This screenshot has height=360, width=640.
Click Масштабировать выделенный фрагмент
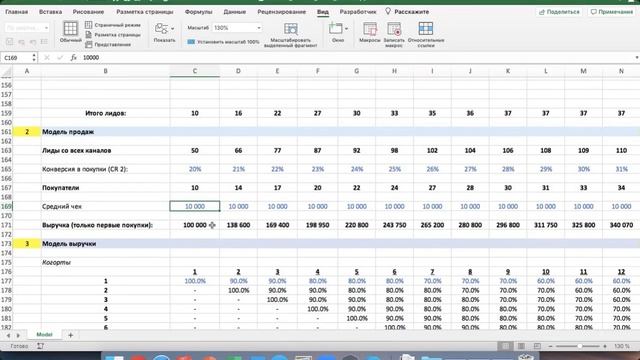click(x=291, y=35)
